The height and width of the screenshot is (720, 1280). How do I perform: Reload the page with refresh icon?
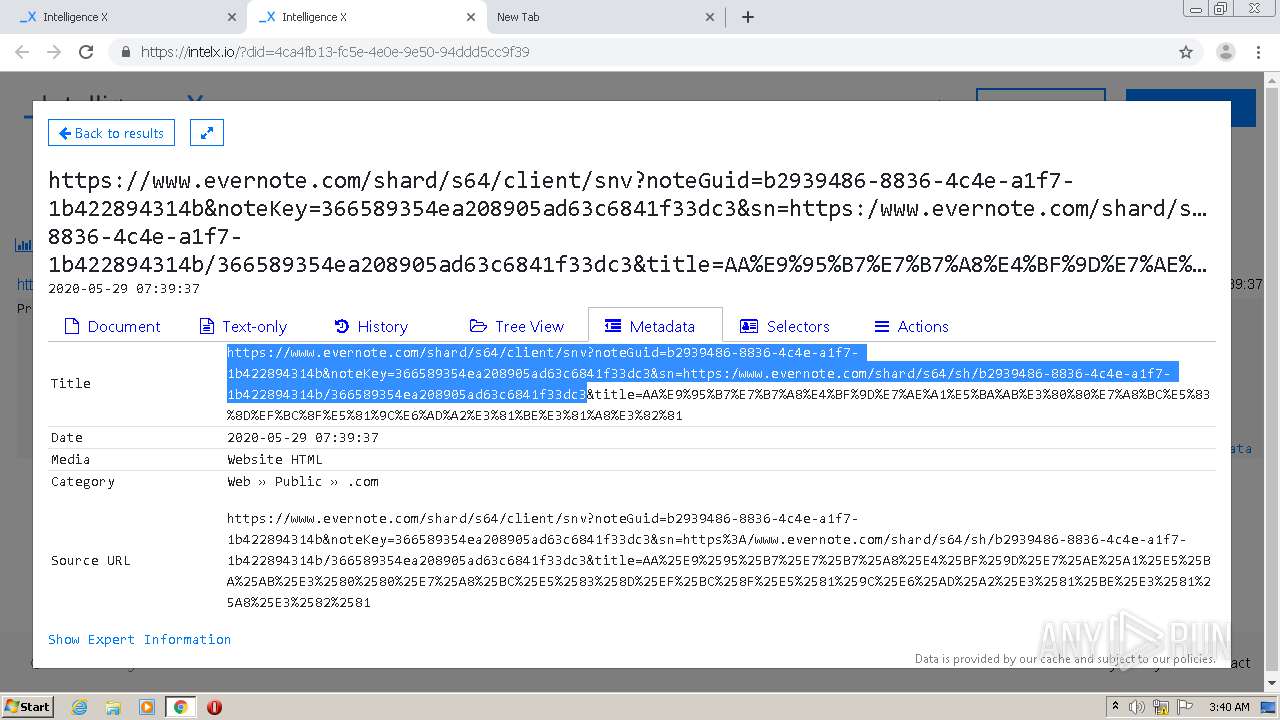click(86, 52)
